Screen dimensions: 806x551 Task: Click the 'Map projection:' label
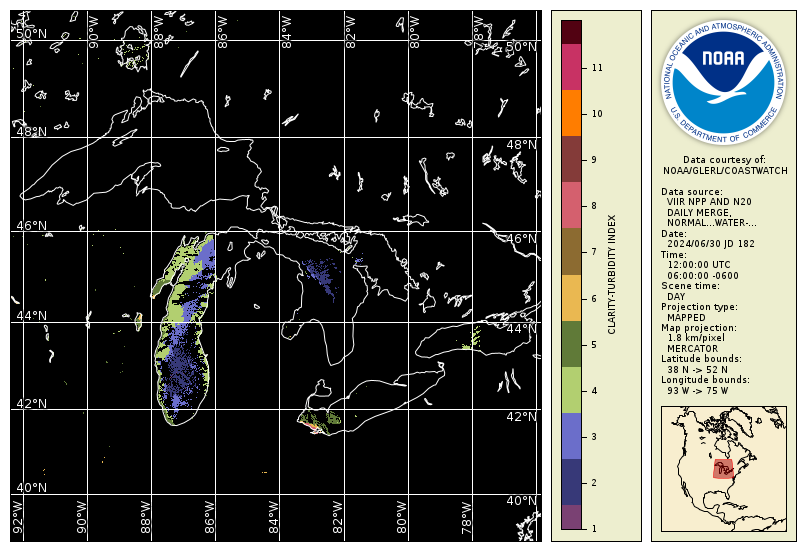coord(699,328)
